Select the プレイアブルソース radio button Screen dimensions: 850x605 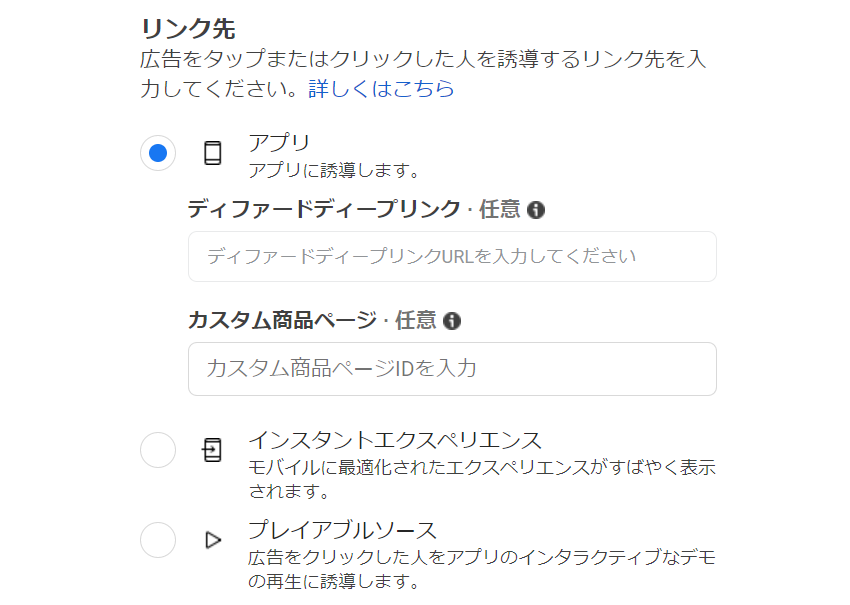[x=158, y=540]
